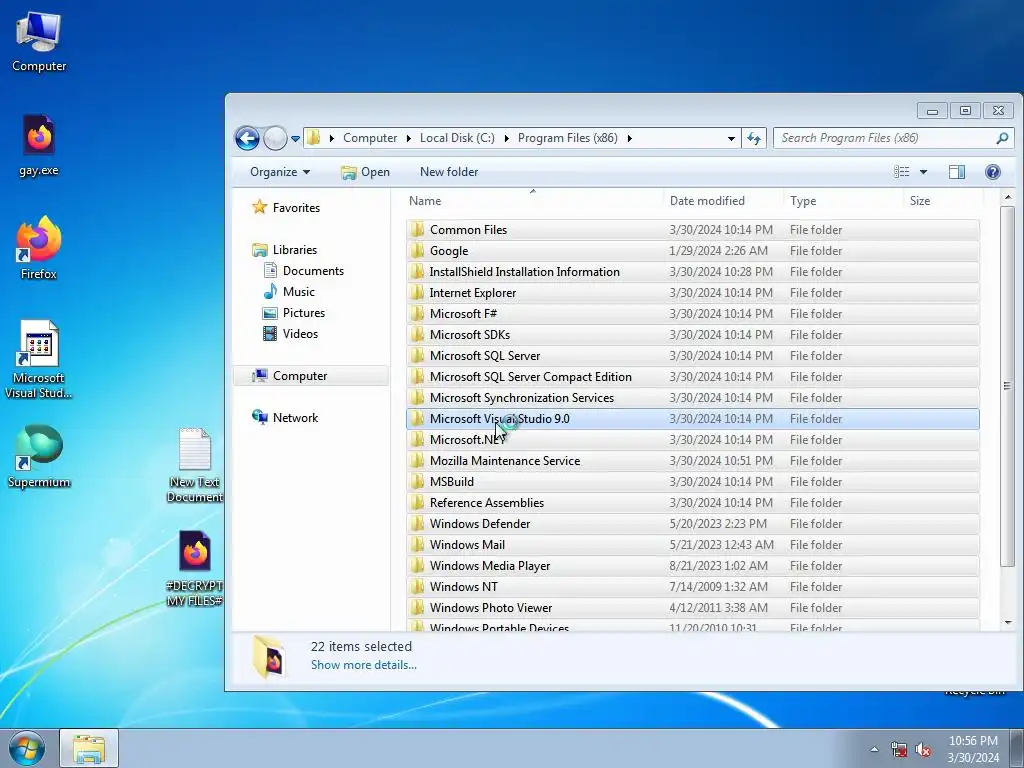Expand the address bar history dropdown
Screen dimensions: 1024x768
[x=731, y=138]
